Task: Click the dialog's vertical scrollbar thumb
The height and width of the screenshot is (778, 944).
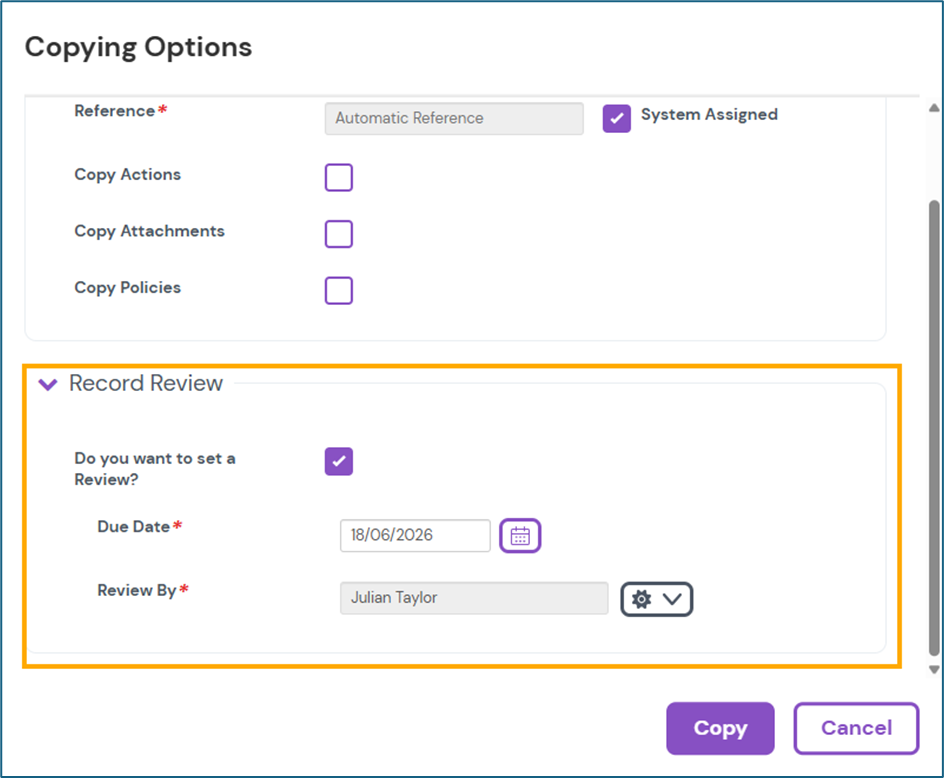Action: click(x=934, y=420)
